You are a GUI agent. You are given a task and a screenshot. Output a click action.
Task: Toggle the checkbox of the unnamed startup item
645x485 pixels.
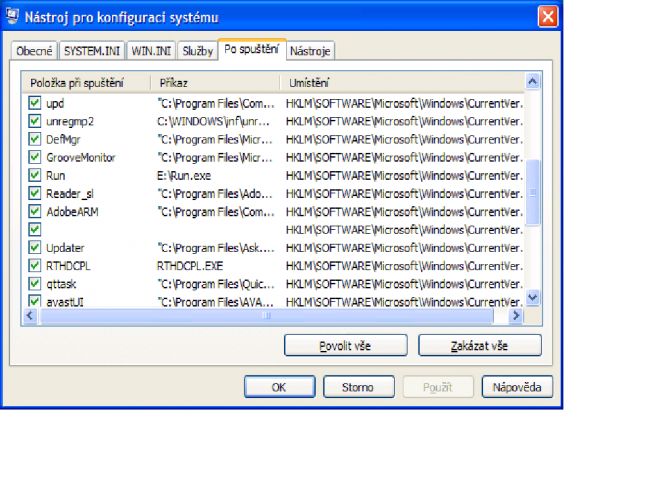35,230
